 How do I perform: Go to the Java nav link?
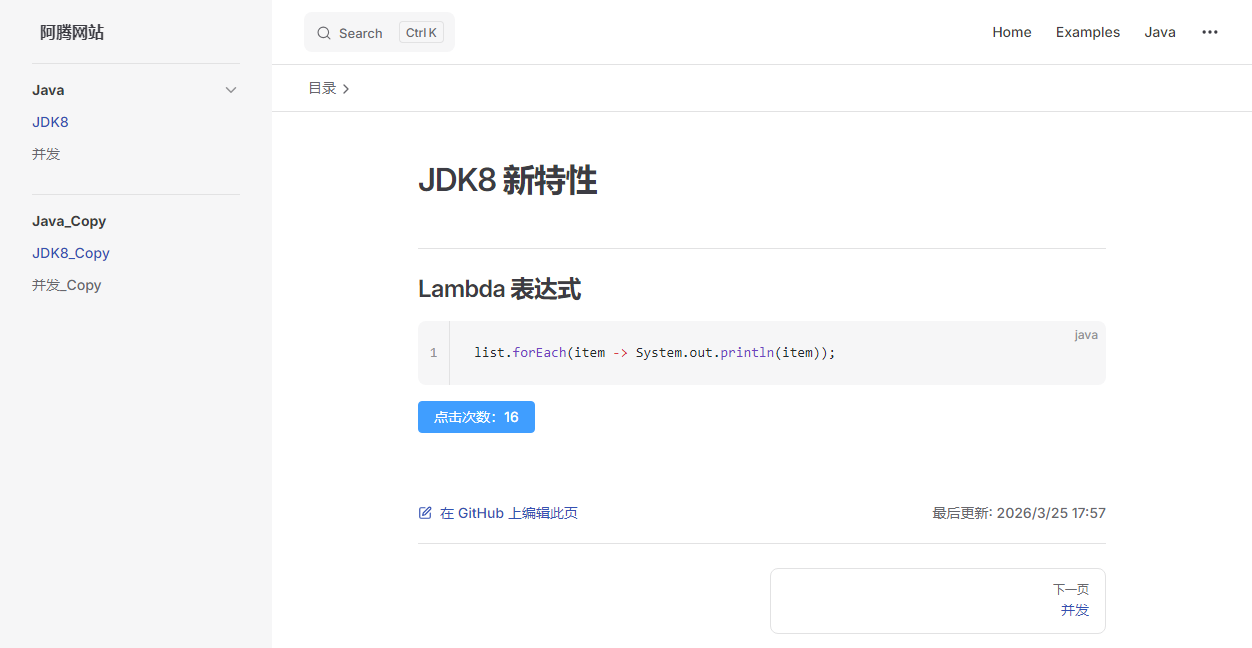point(1159,32)
